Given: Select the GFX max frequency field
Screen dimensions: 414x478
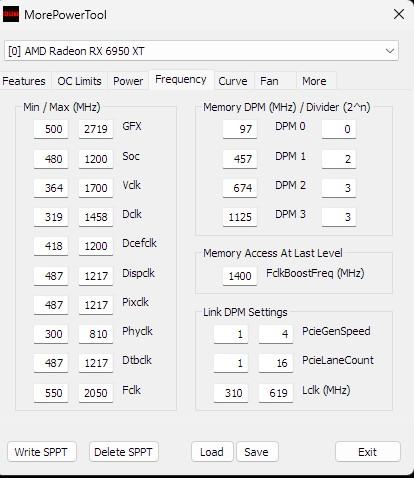Looking at the screenshot, I should (x=96, y=129).
